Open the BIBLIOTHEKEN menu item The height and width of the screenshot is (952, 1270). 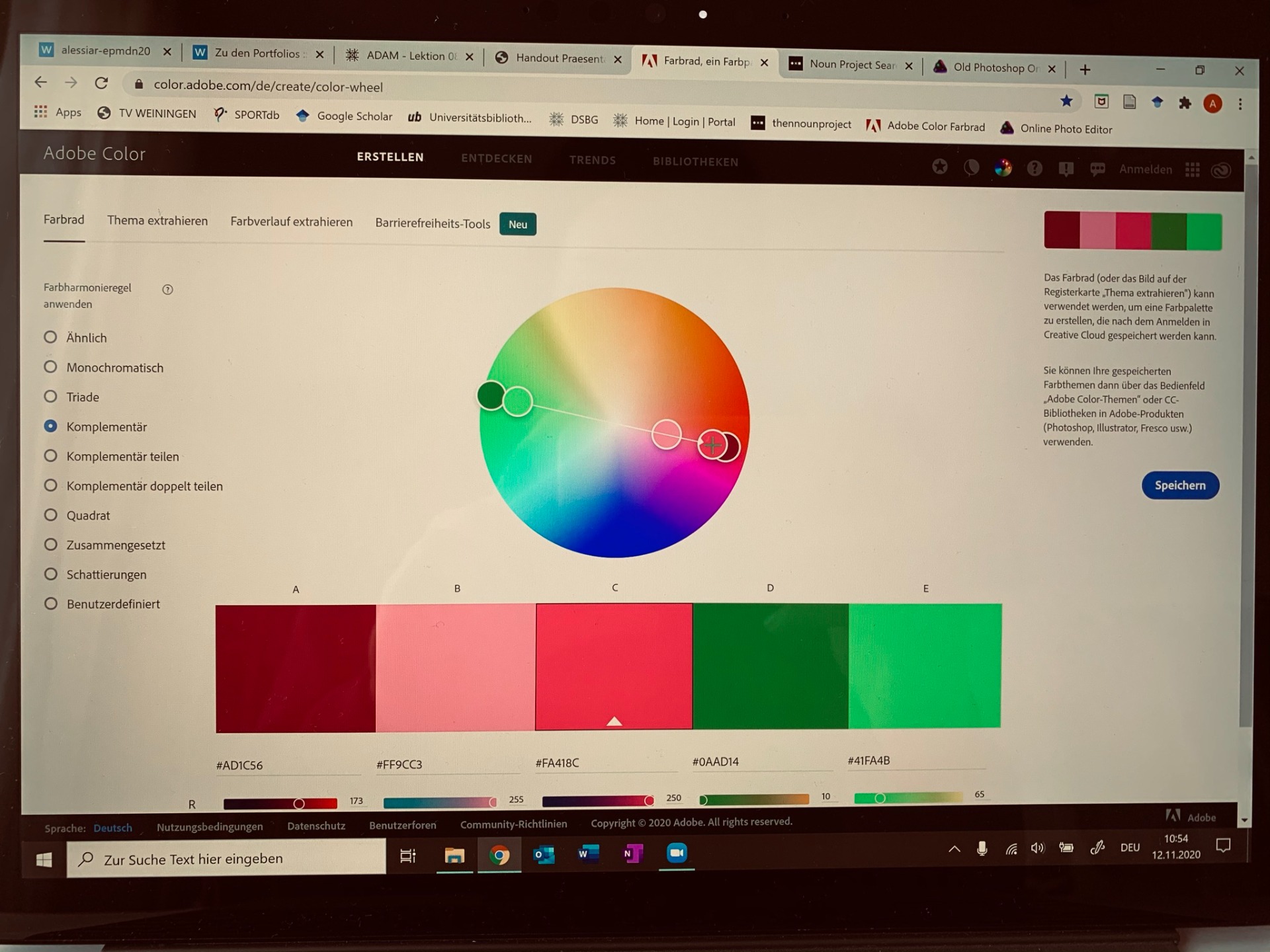[x=696, y=161]
